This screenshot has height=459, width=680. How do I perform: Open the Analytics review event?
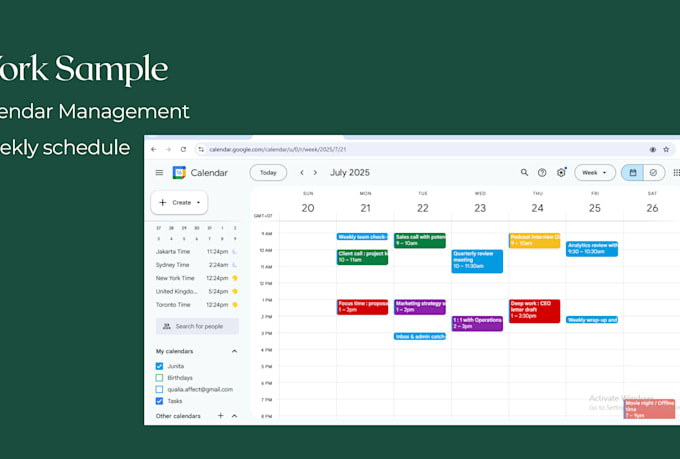pyautogui.click(x=592, y=249)
